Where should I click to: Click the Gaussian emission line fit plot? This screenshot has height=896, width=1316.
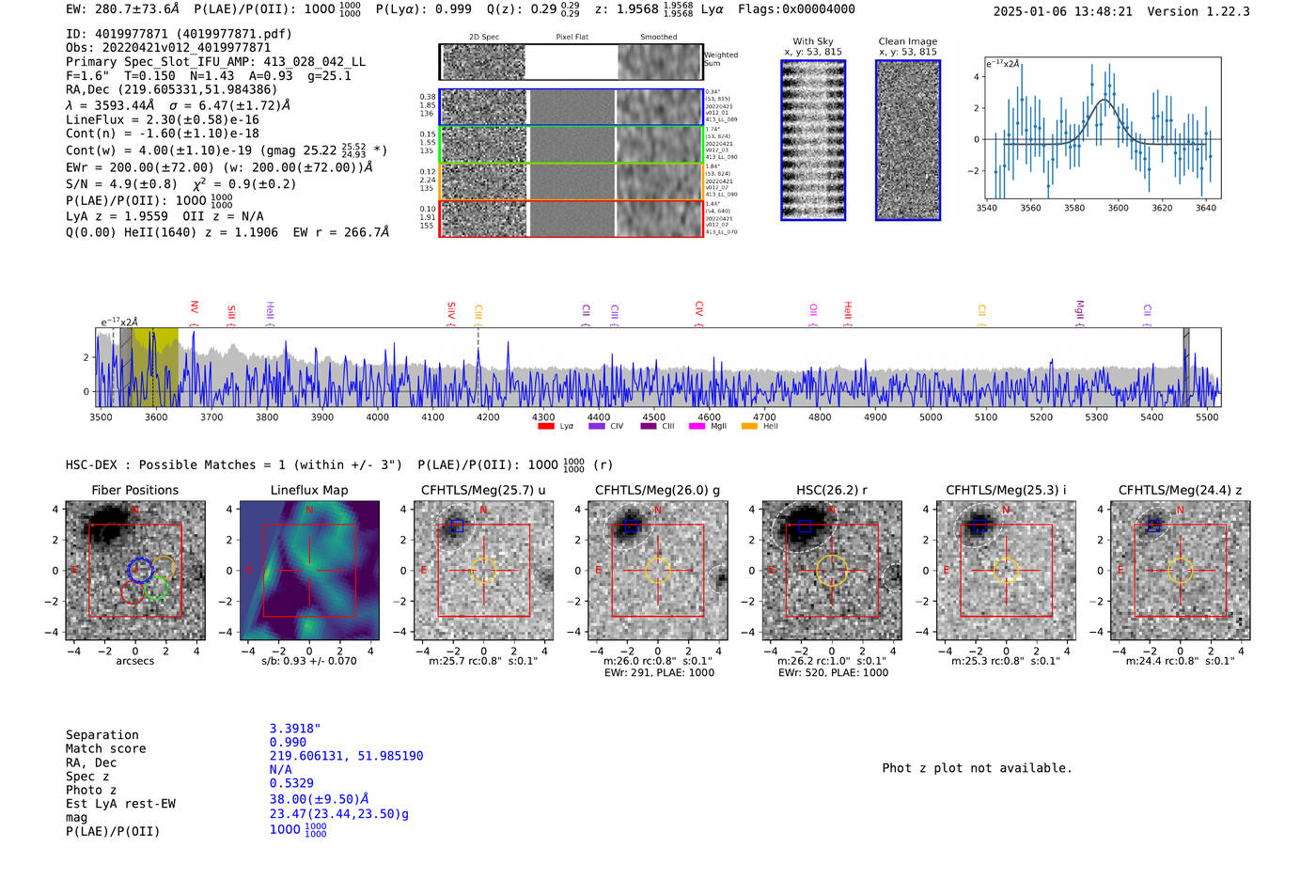click(x=1103, y=128)
